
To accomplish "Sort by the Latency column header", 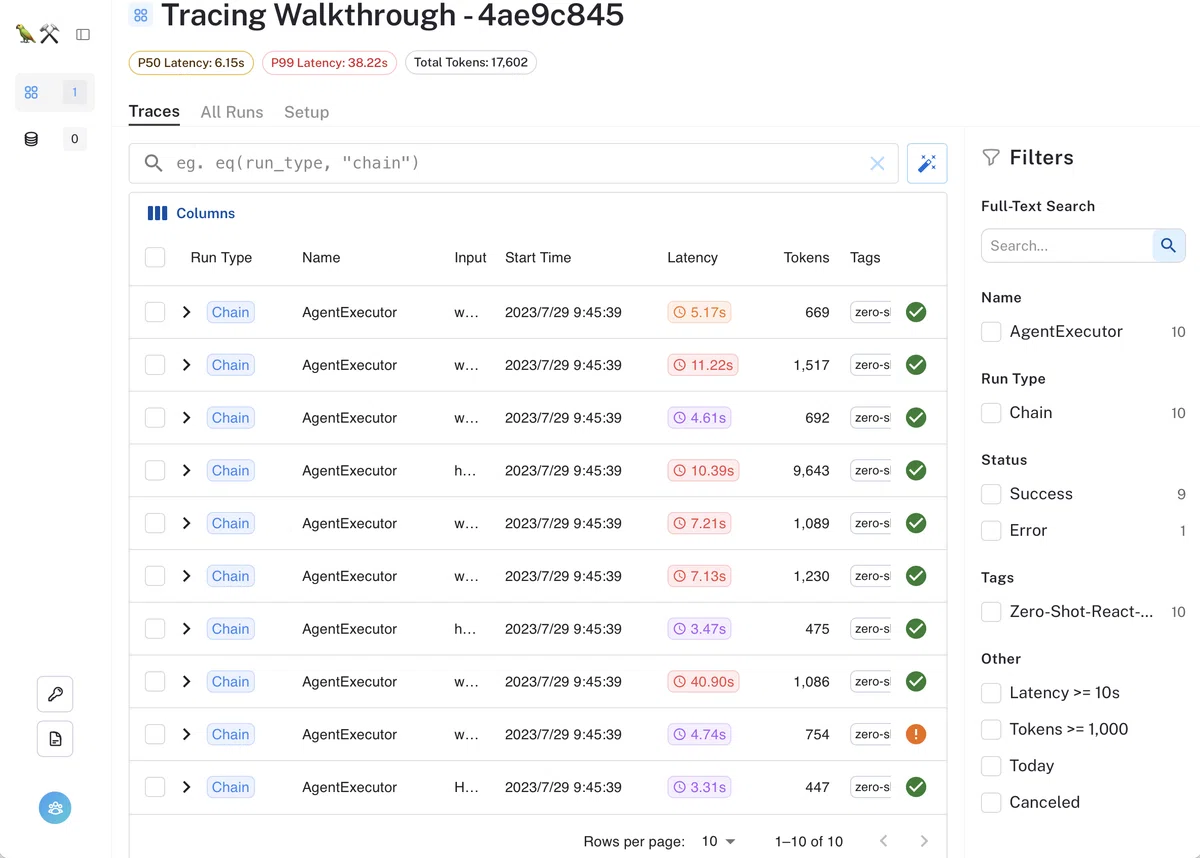I will click(692, 257).
